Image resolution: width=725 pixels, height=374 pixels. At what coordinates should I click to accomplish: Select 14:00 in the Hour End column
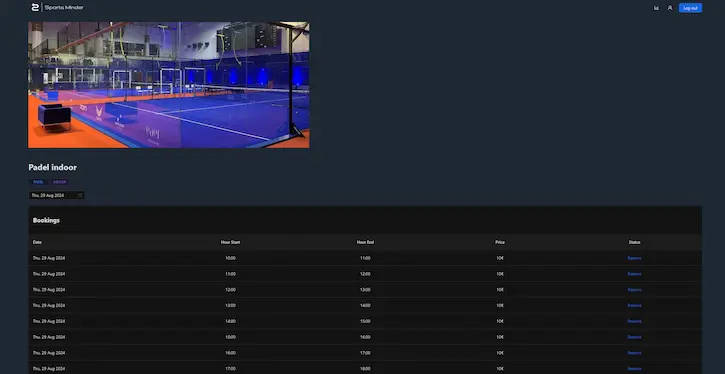pos(365,306)
